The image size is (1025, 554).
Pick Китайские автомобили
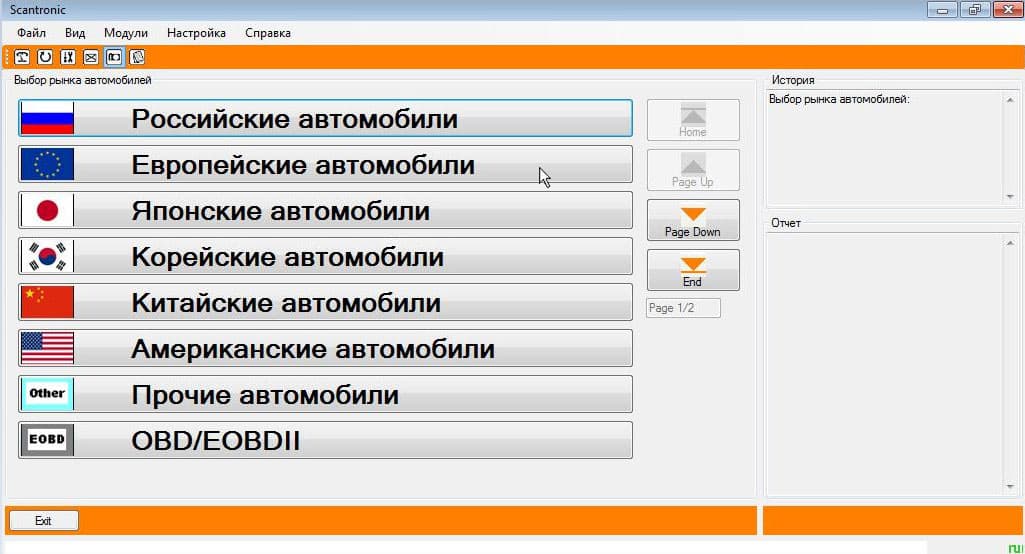pyautogui.click(x=326, y=302)
